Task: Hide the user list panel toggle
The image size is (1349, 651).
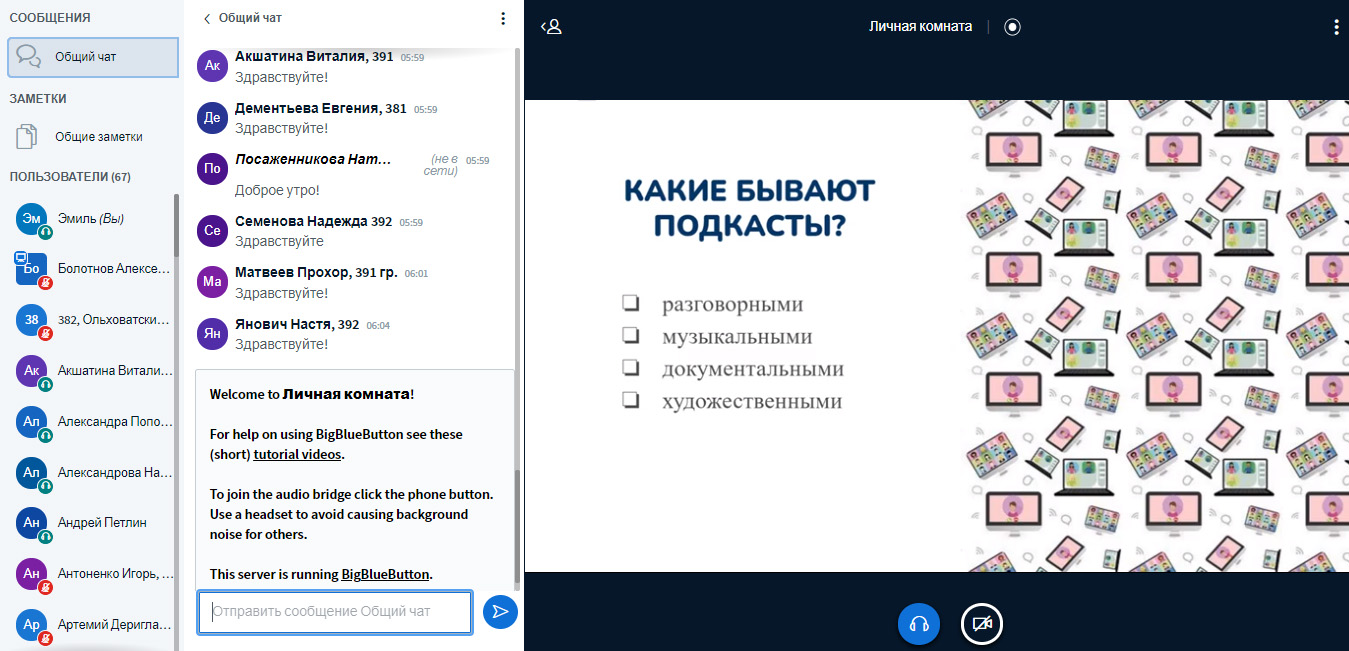Action: coord(551,27)
